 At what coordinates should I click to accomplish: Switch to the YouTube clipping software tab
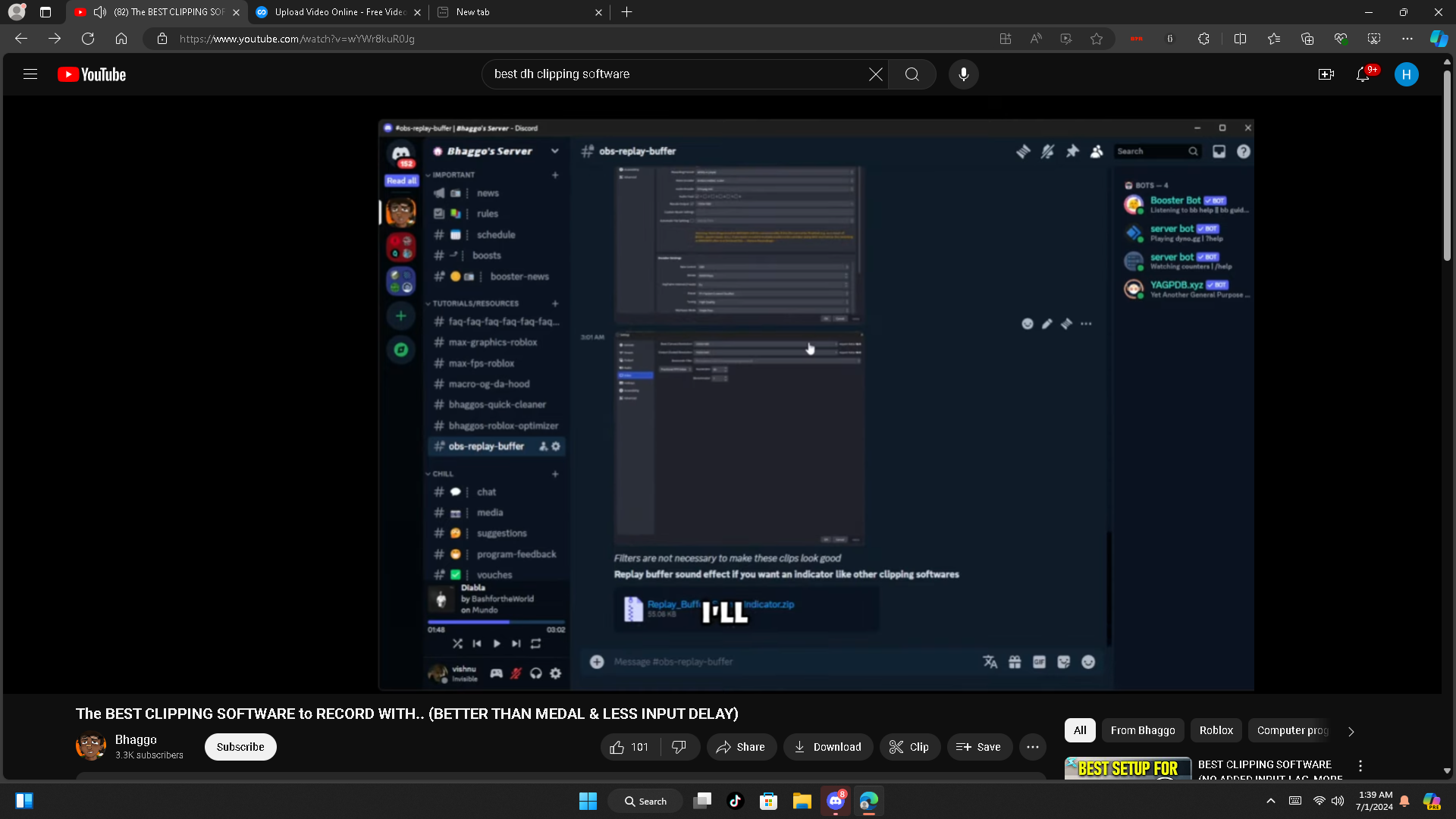click(169, 12)
